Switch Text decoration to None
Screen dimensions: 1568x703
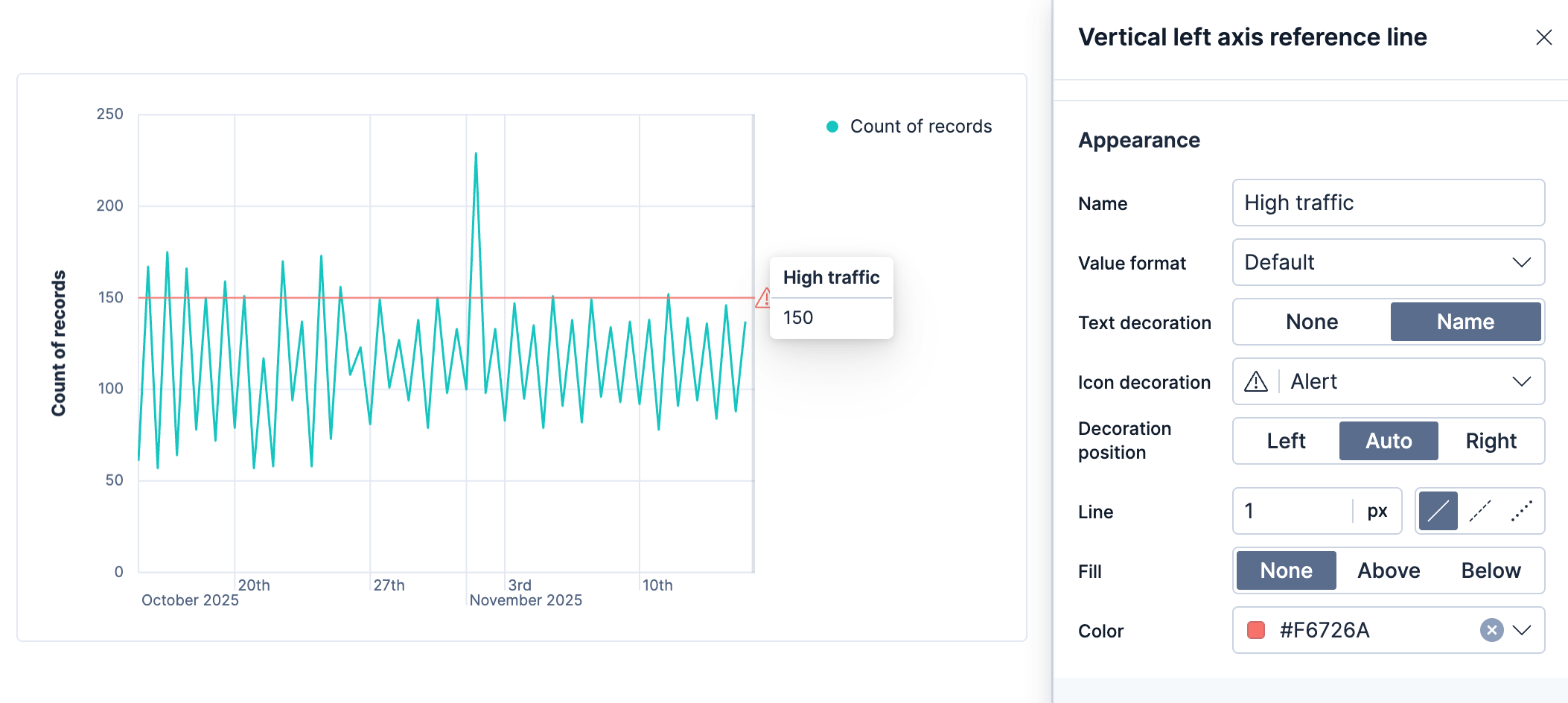pyautogui.click(x=1310, y=321)
